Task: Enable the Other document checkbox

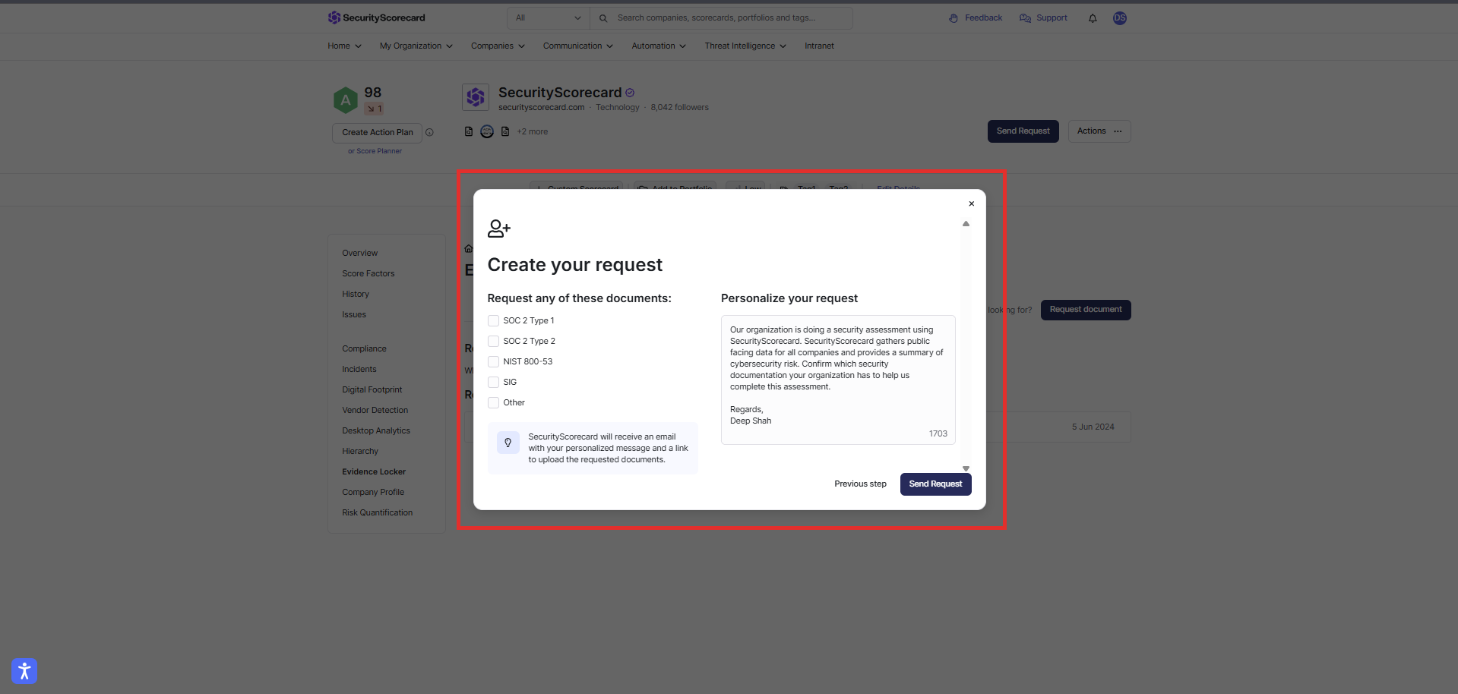Action: [x=493, y=402]
